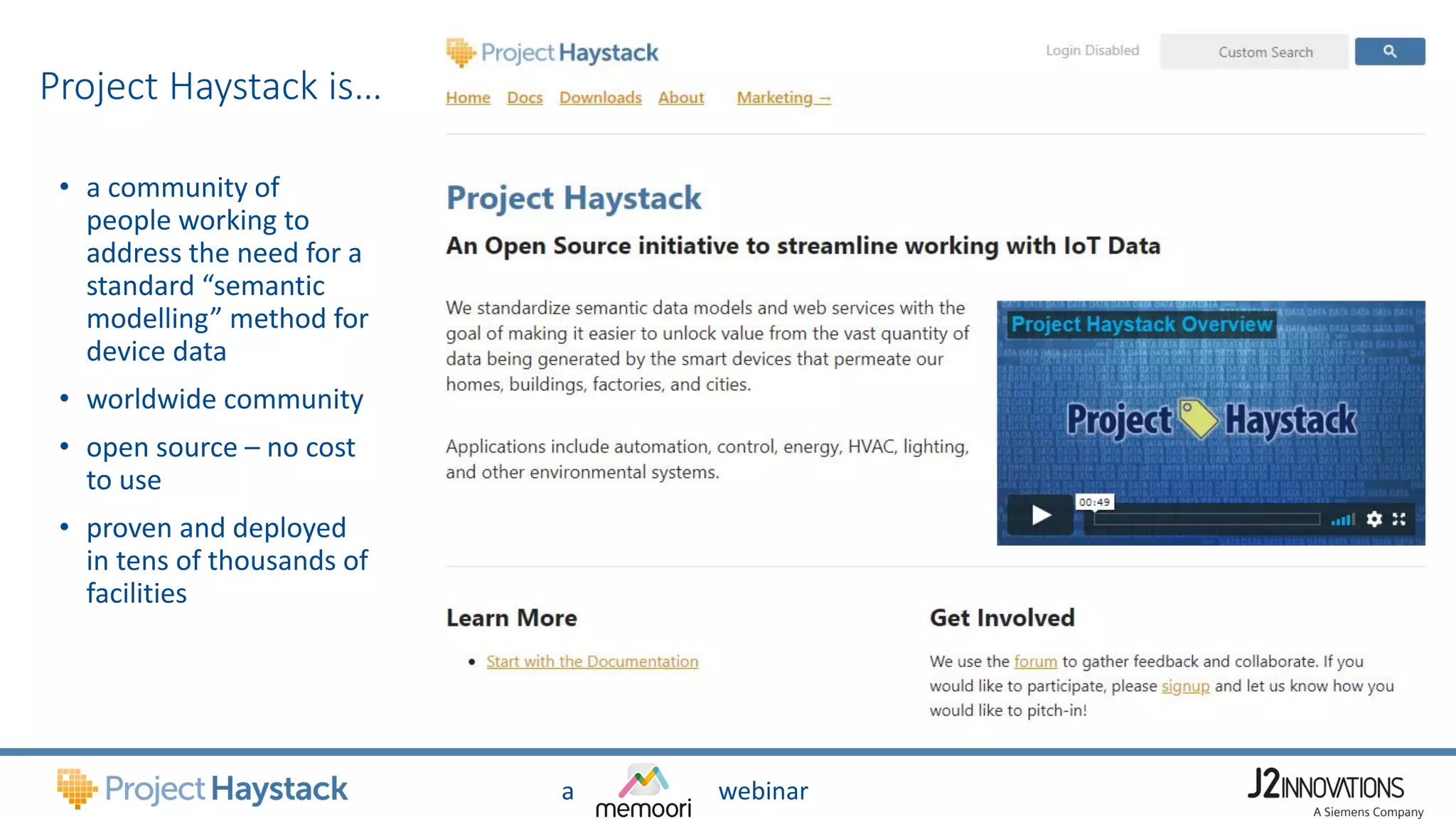The width and height of the screenshot is (1456, 819).
Task: Click the signup link
Action: coord(1185,686)
